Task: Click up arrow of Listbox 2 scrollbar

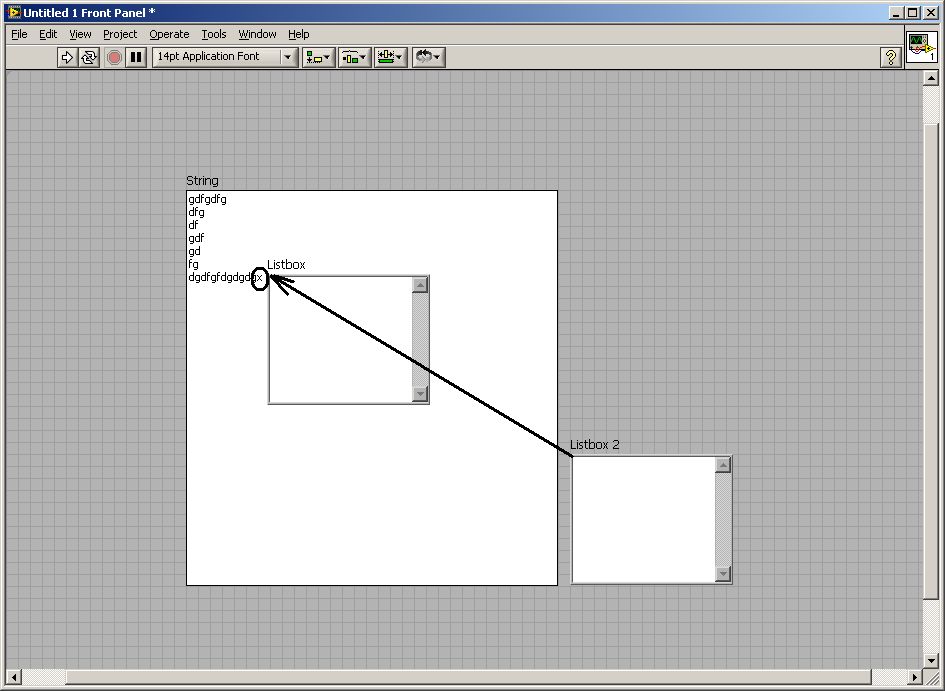Action: [x=723, y=464]
